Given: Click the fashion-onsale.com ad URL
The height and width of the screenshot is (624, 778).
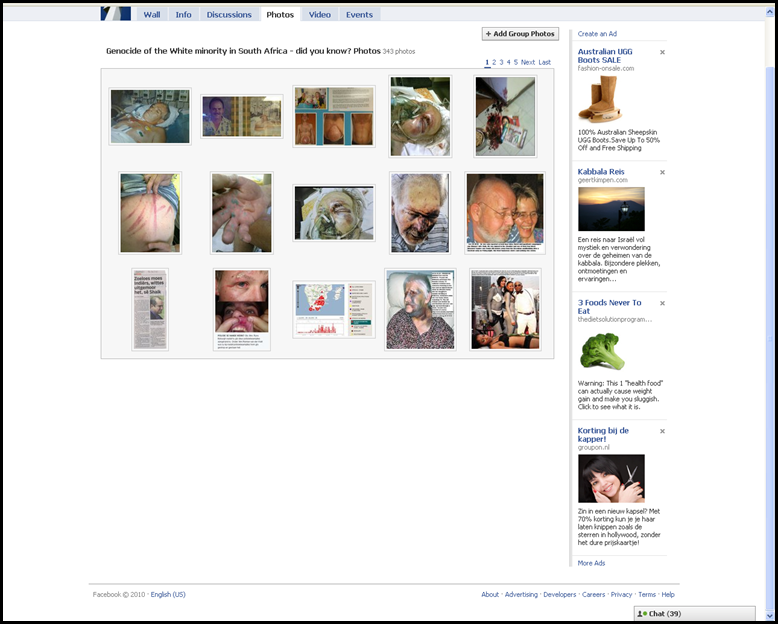Looking at the screenshot, I should coord(606,68).
